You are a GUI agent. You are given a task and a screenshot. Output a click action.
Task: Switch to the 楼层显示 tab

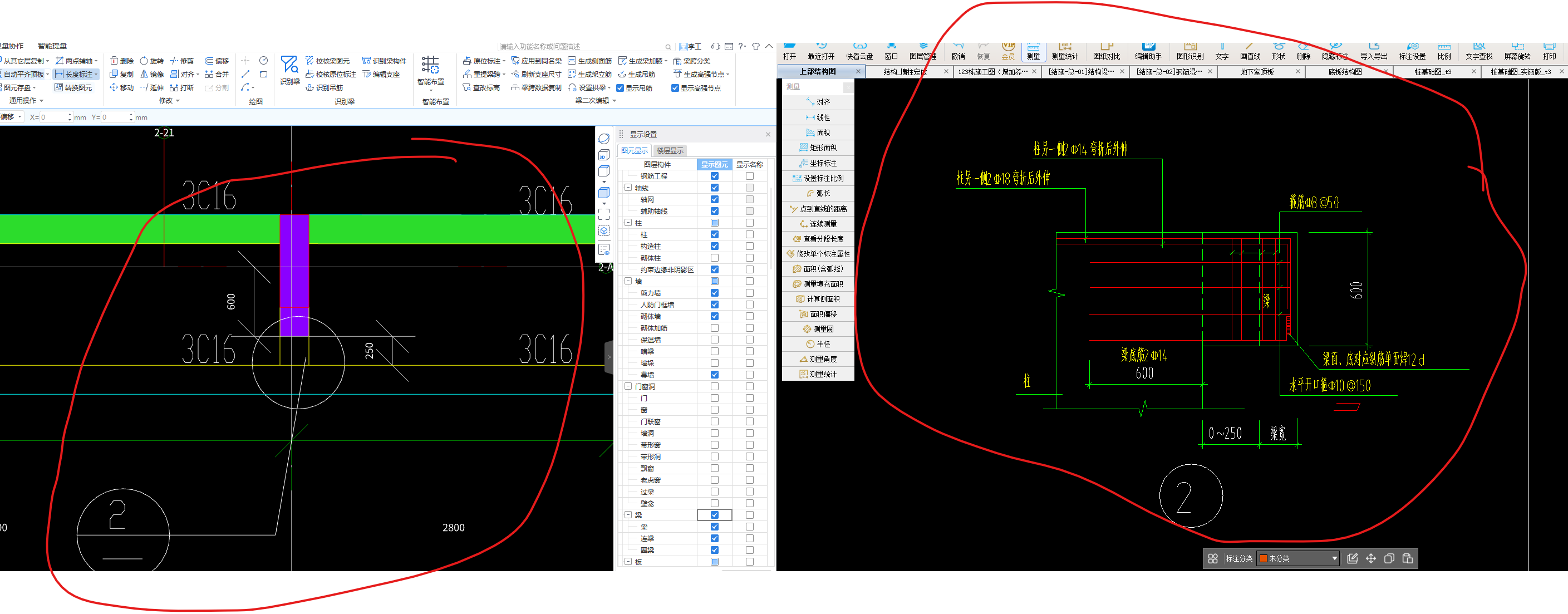(x=670, y=150)
